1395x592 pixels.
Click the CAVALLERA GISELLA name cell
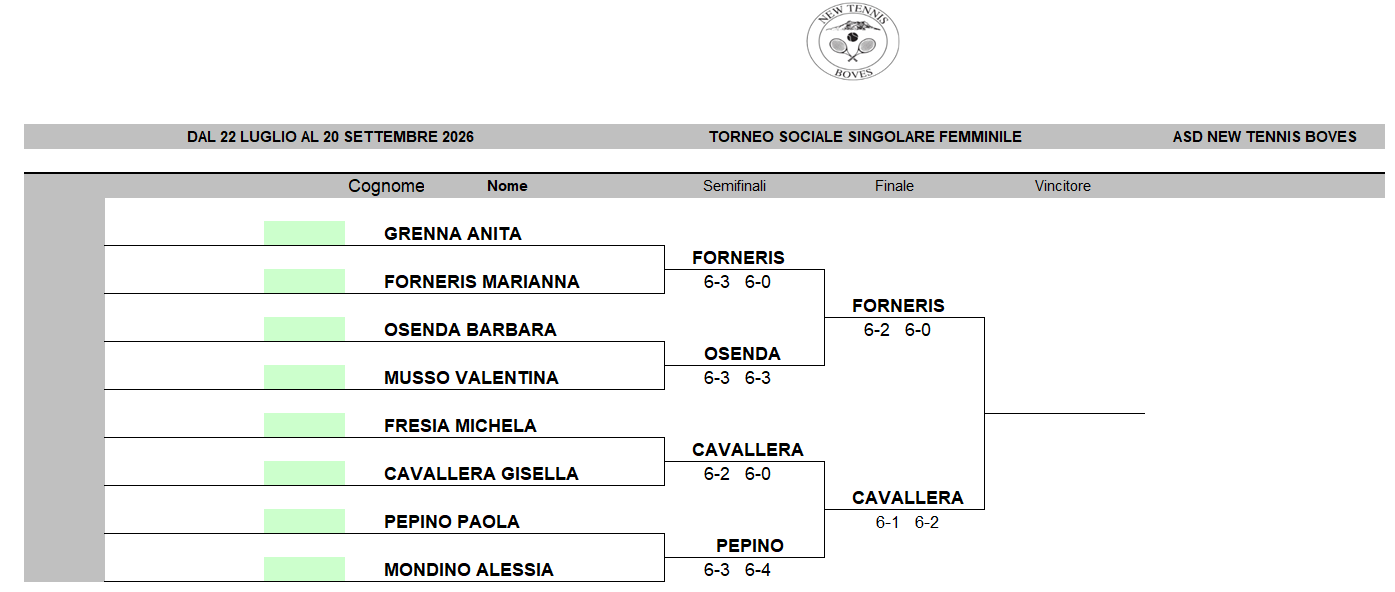coord(481,474)
